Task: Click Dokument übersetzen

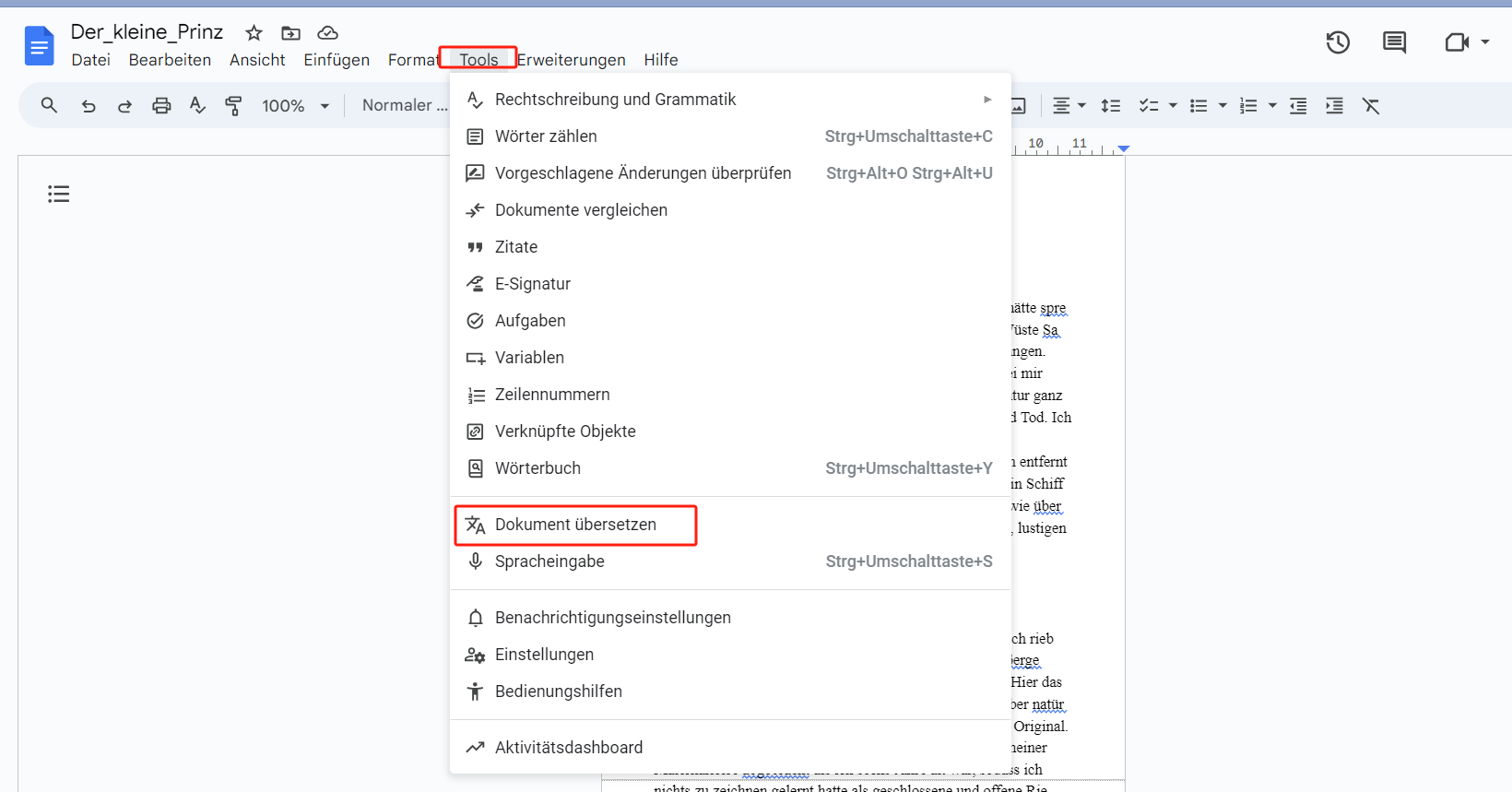Action: pos(730,525)
